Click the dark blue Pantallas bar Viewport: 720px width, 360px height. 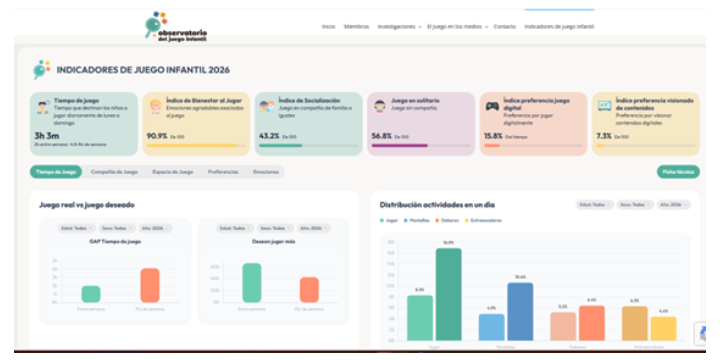520,311
